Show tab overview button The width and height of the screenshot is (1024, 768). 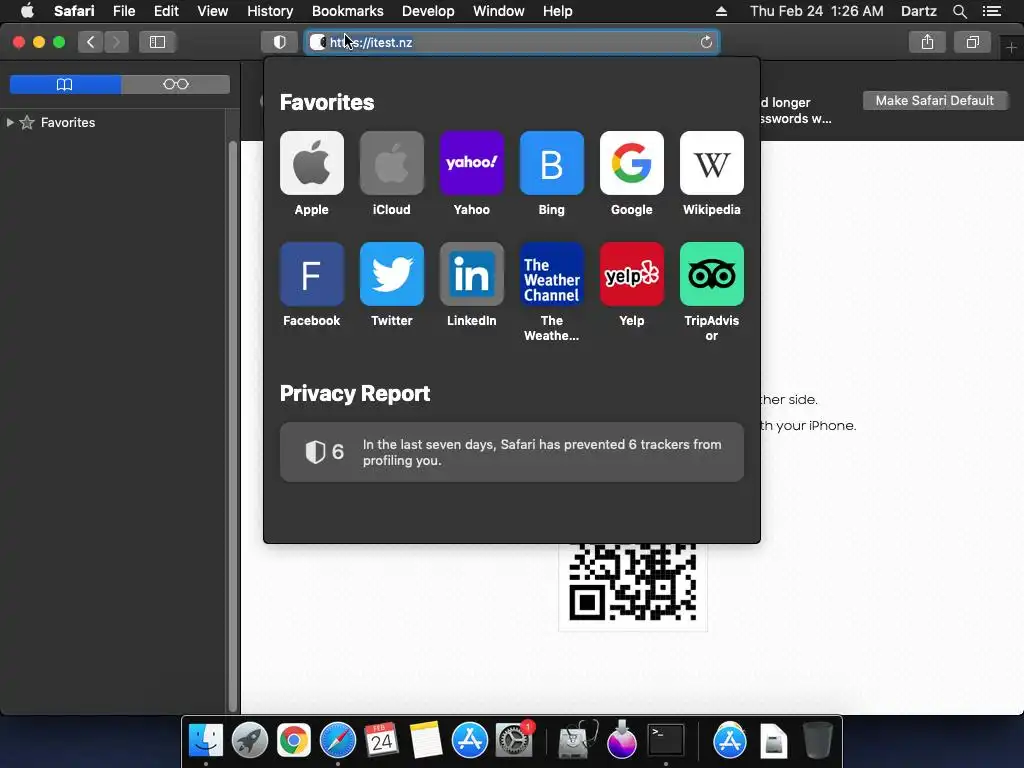click(972, 42)
